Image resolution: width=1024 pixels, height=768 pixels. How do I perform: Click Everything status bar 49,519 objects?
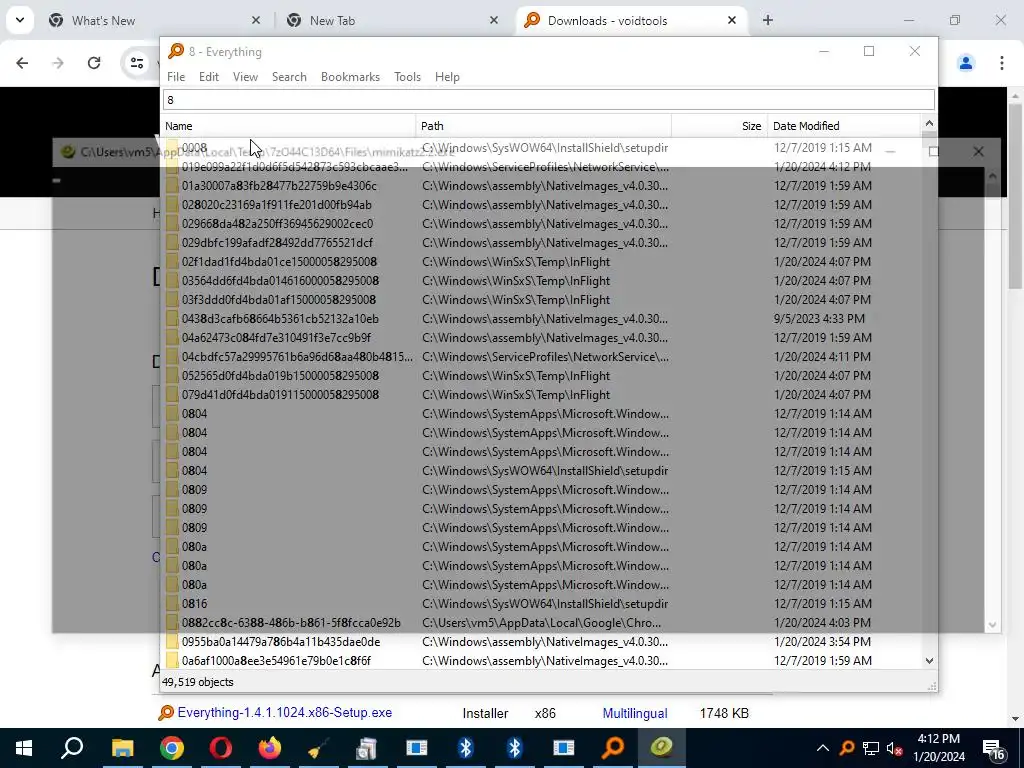[x=198, y=682]
